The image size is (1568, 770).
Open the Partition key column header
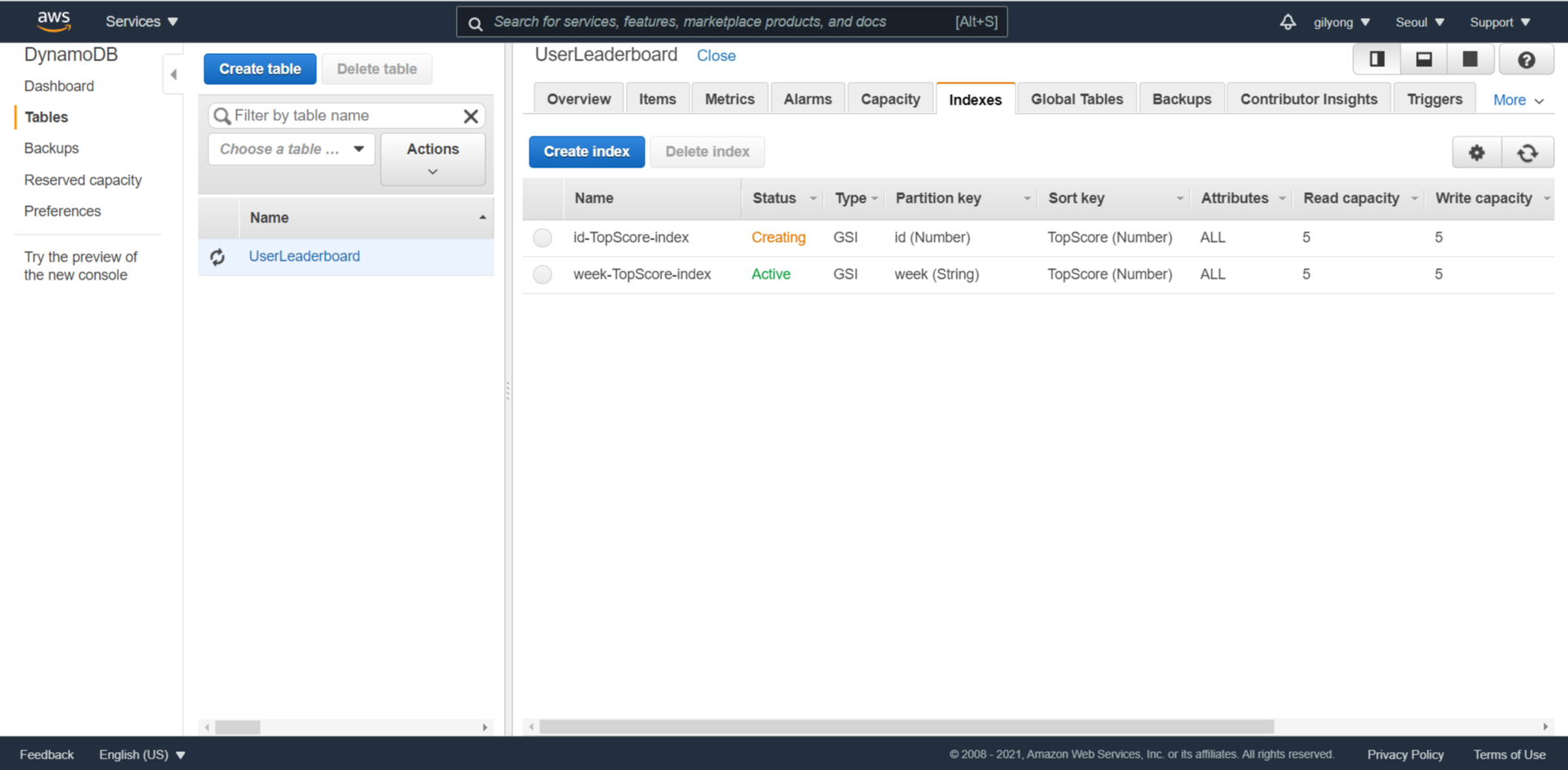(961, 198)
